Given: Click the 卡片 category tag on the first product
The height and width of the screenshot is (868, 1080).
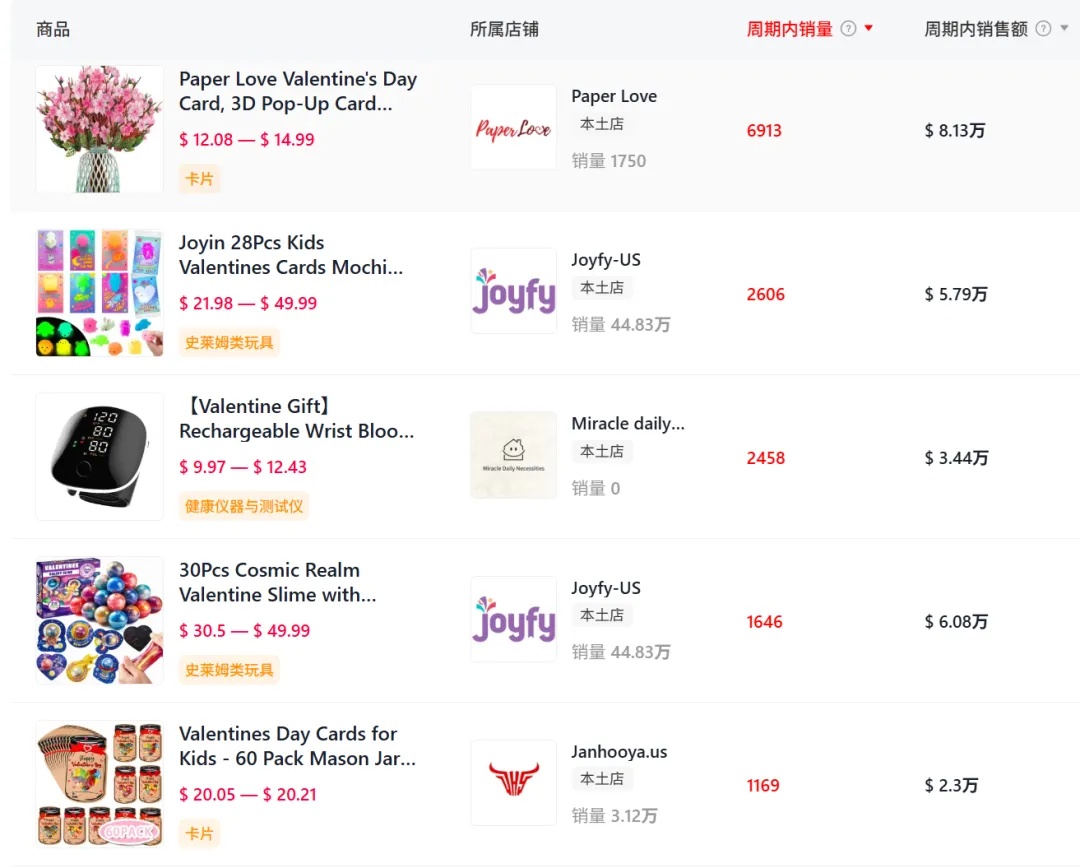Looking at the screenshot, I should [198, 176].
